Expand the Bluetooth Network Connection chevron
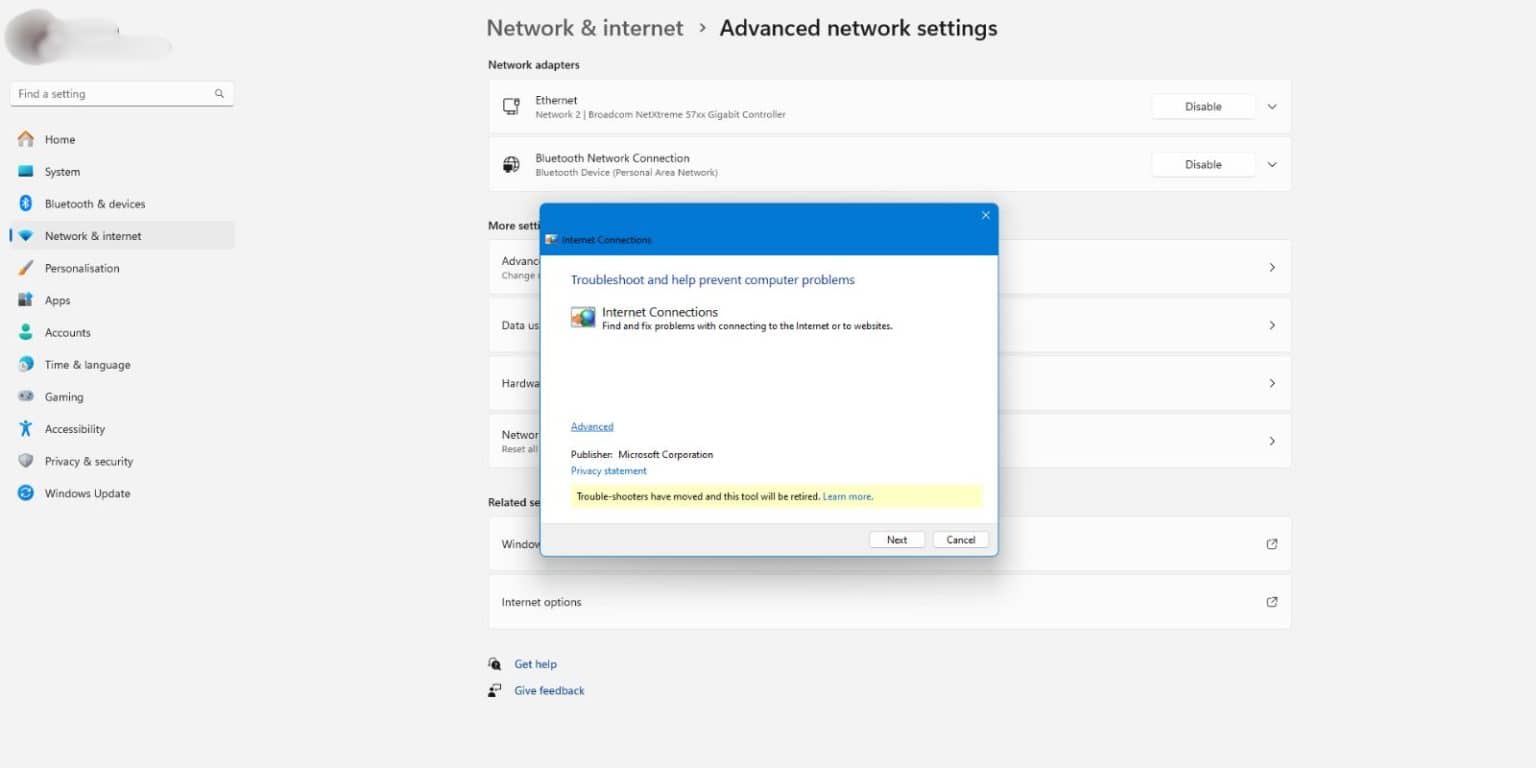The height and width of the screenshot is (768, 1536). tap(1271, 164)
